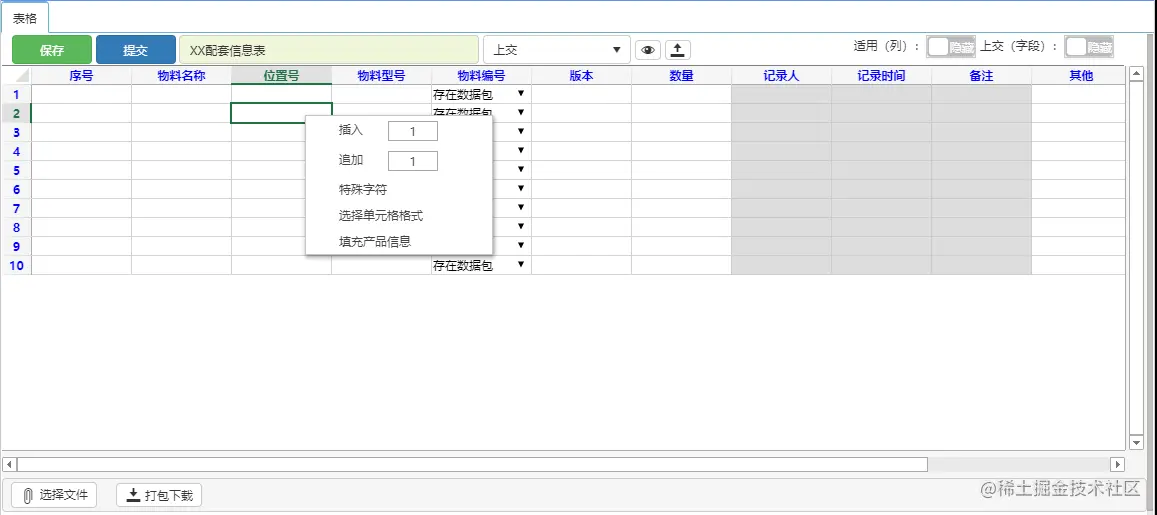This screenshot has height=515, width=1157.
Task: Expand row 7 物料编号 dropdown arrow
Action: (x=521, y=207)
